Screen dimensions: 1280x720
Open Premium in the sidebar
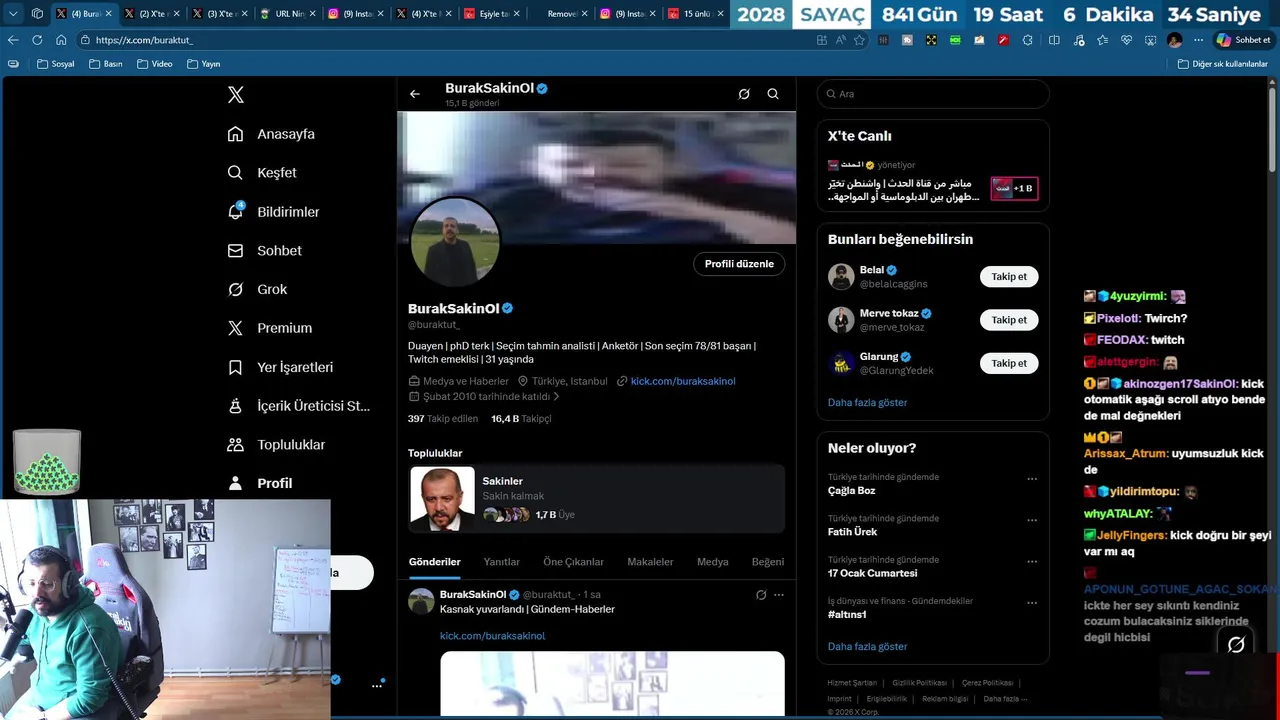269,328
